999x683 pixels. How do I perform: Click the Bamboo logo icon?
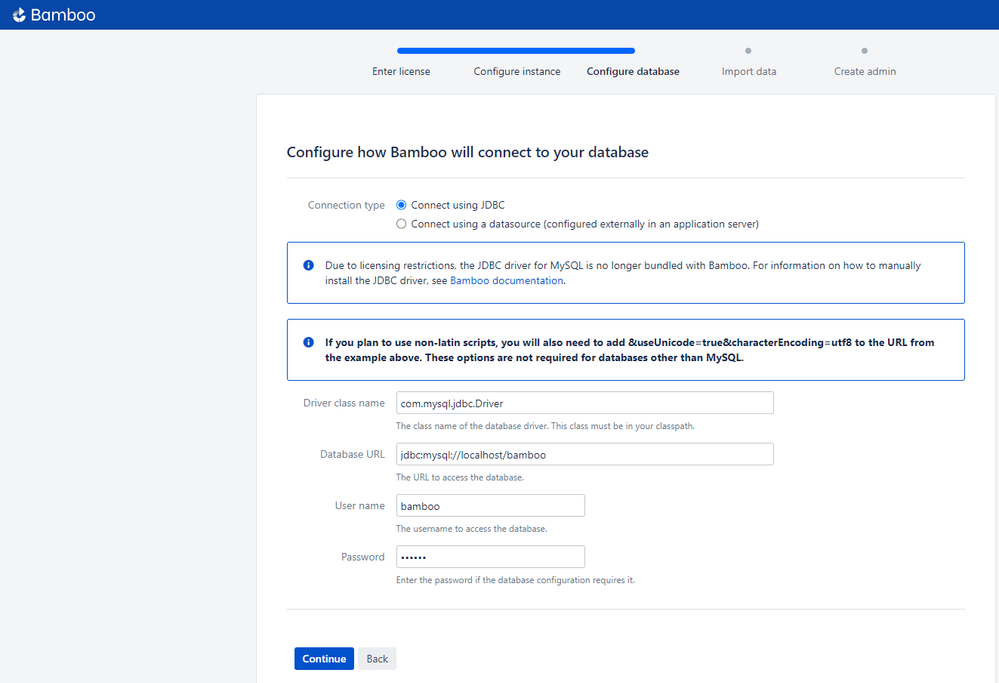pyautogui.click(x=19, y=15)
